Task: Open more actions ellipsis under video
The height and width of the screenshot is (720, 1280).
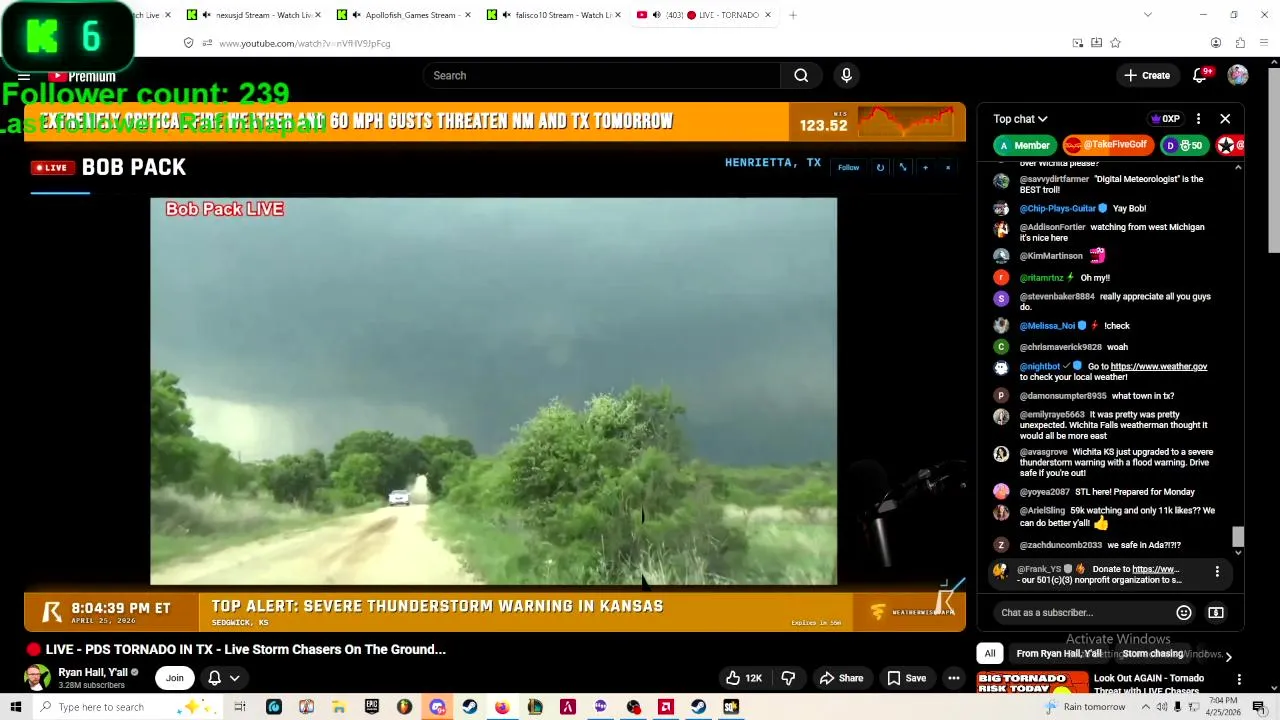Action: [x=954, y=678]
